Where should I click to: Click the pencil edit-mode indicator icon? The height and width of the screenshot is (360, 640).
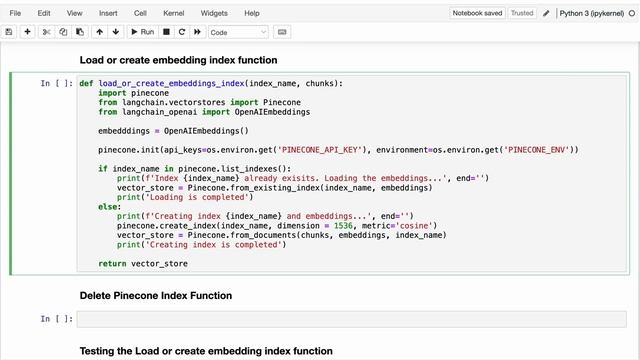546,13
